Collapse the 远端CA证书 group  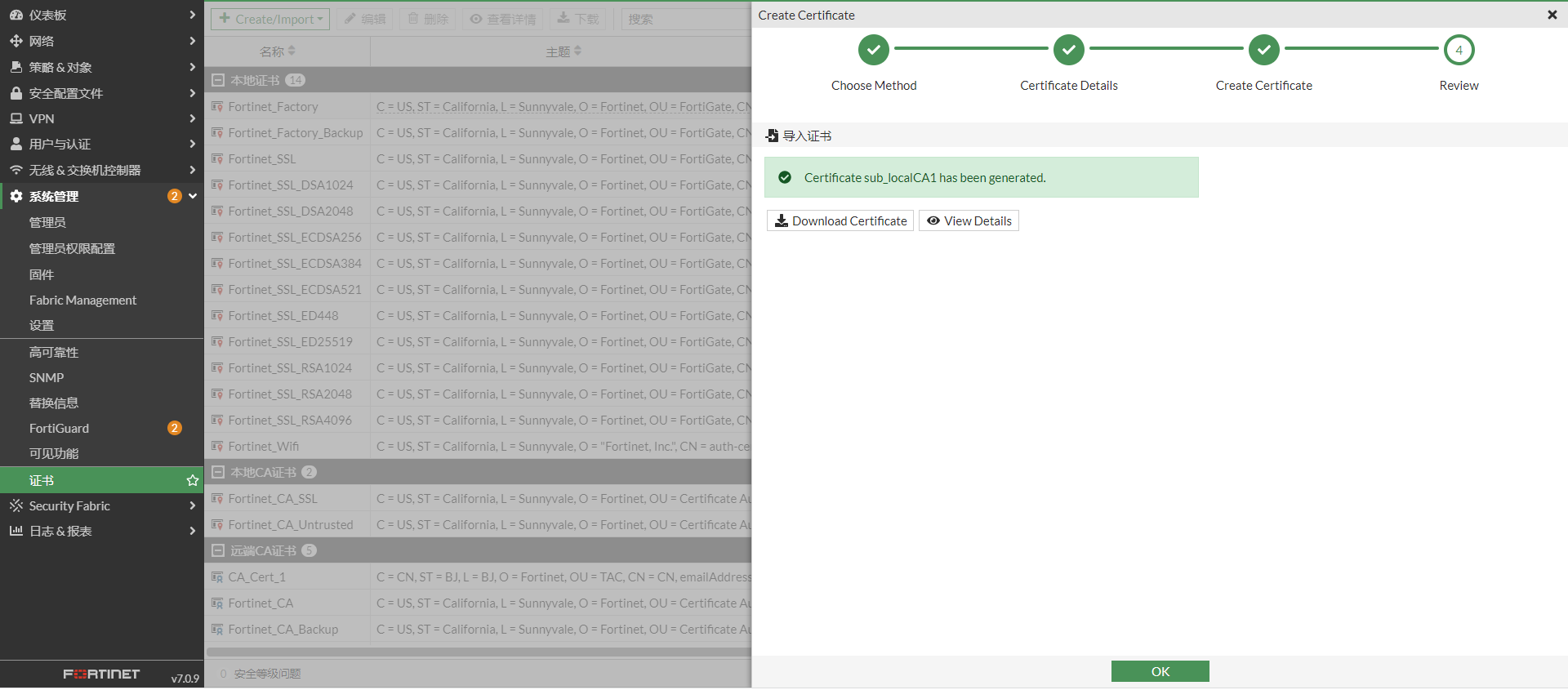pos(218,550)
